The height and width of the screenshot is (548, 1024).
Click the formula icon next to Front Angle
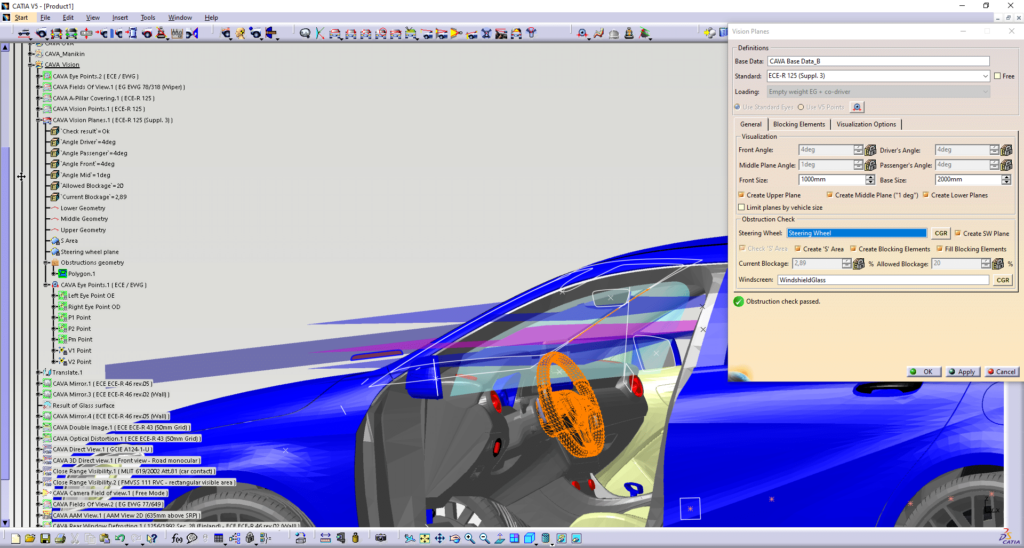[x=870, y=150]
